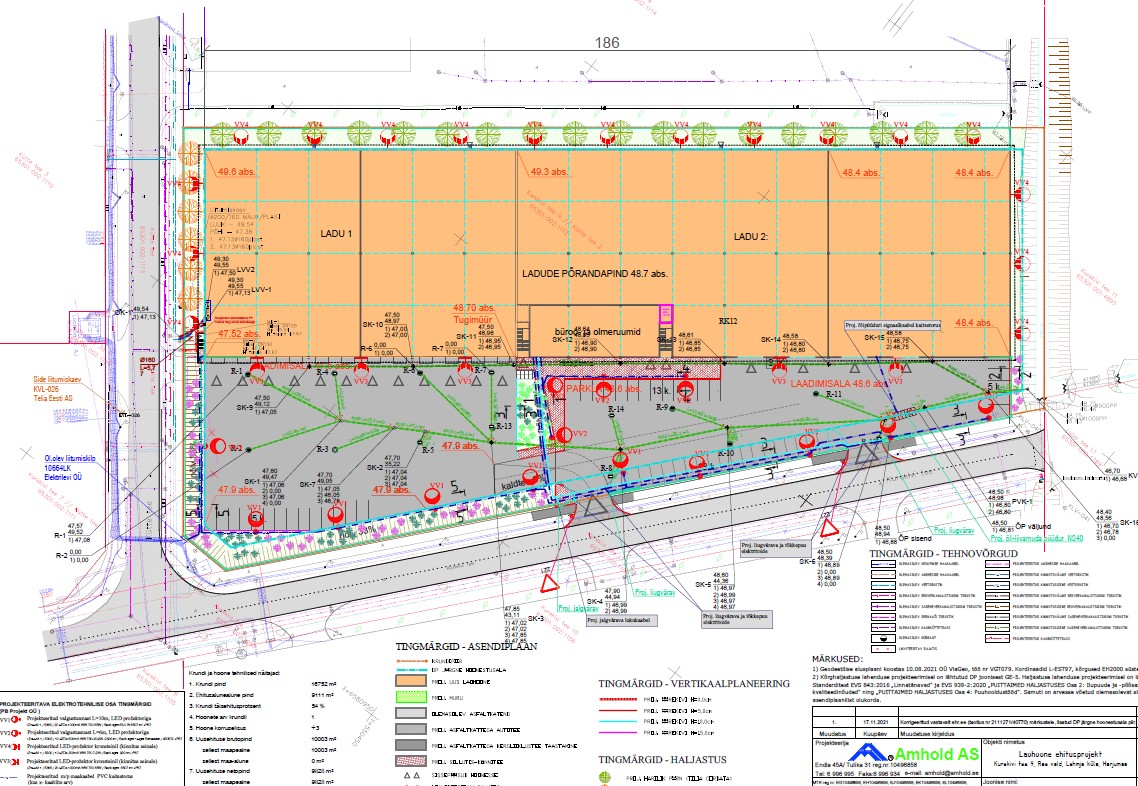
Task: Click the '49.6 abs.' elevation label
Action: pyautogui.click(x=237, y=173)
